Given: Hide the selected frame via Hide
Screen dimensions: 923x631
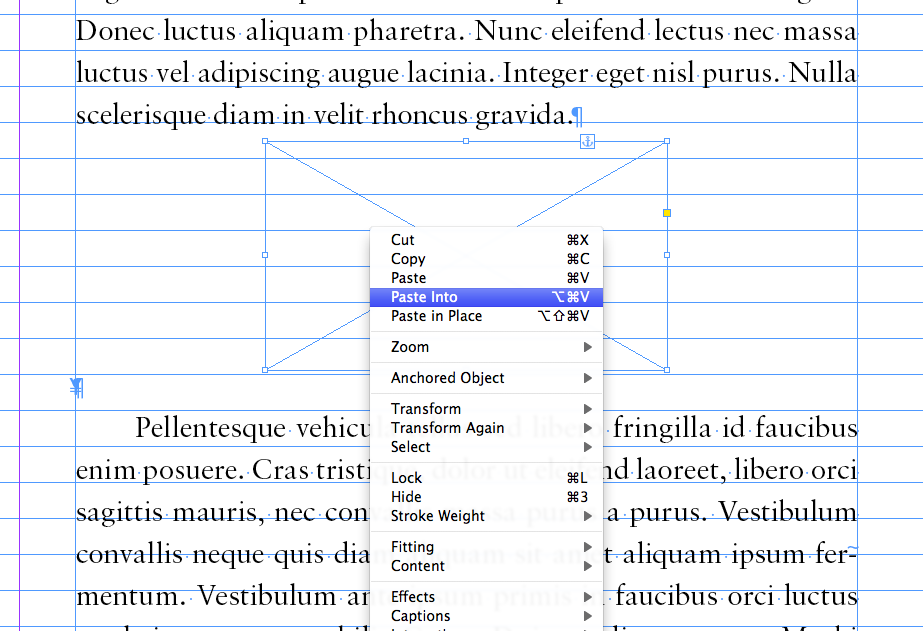Looking at the screenshot, I should click(x=406, y=497).
